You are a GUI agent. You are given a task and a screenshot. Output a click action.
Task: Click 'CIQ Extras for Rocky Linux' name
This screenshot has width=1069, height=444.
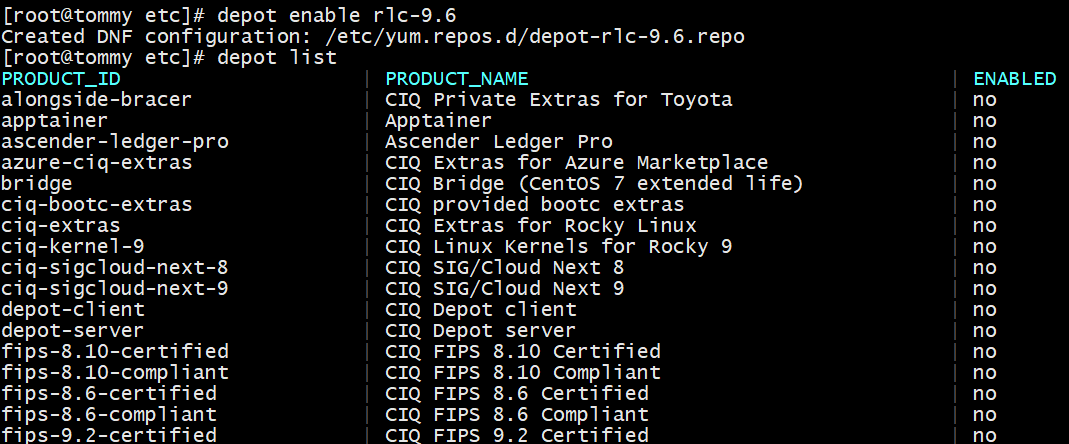point(541,225)
